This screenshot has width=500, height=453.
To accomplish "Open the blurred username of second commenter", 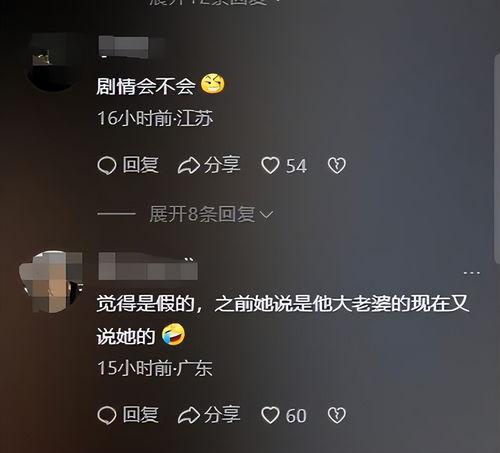I will tap(148, 267).
